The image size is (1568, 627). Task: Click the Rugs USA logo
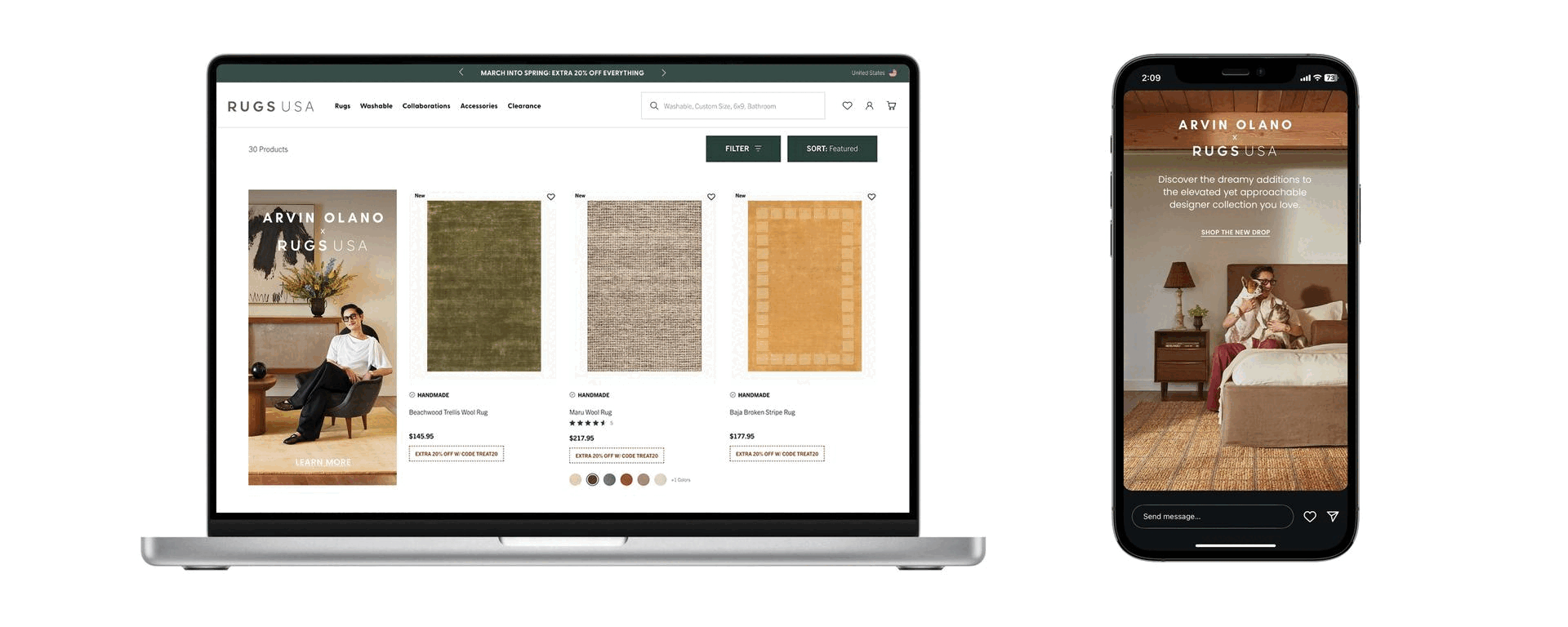(x=270, y=106)
